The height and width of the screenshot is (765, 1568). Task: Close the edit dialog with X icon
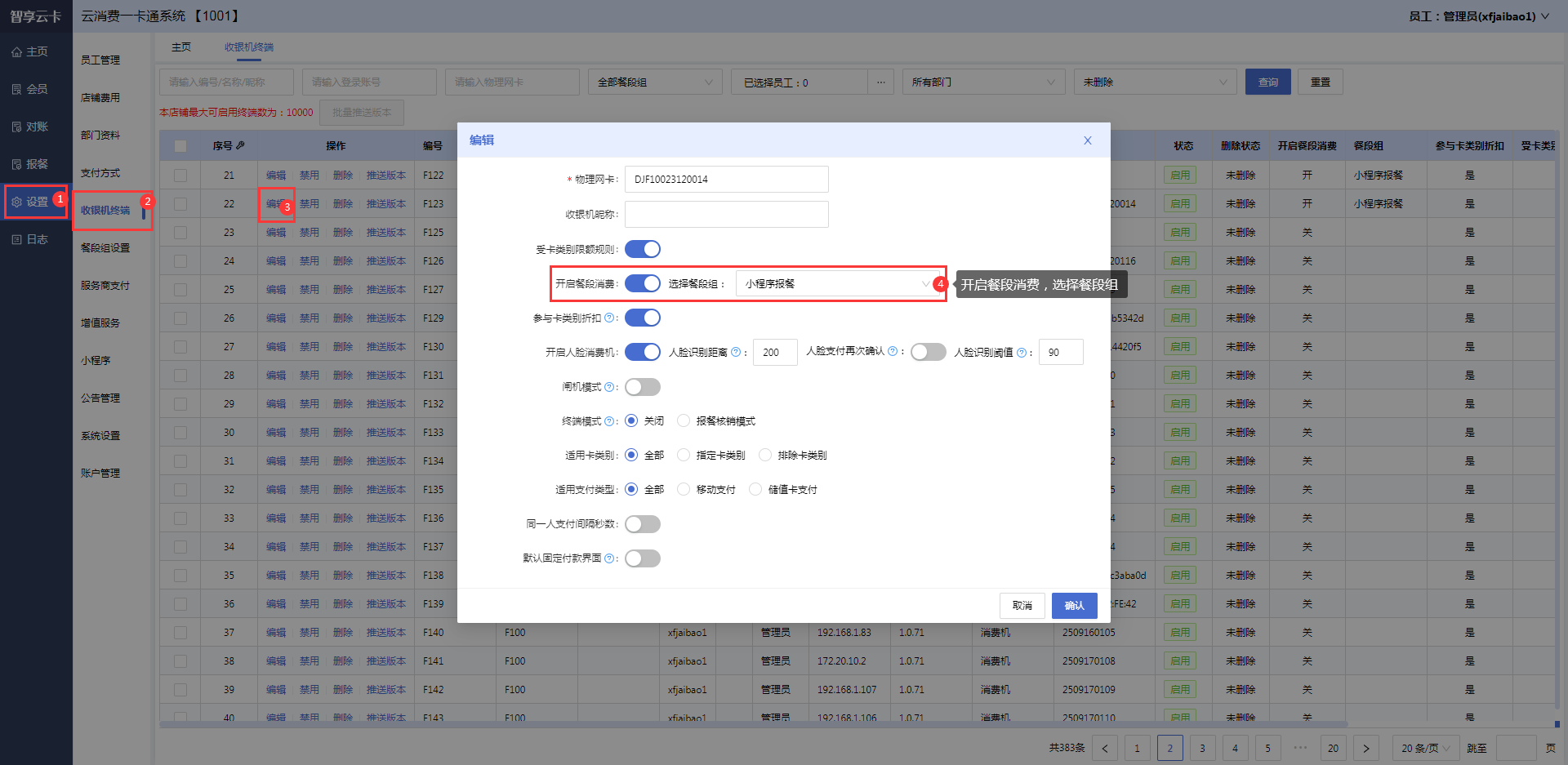(1087, 140)
